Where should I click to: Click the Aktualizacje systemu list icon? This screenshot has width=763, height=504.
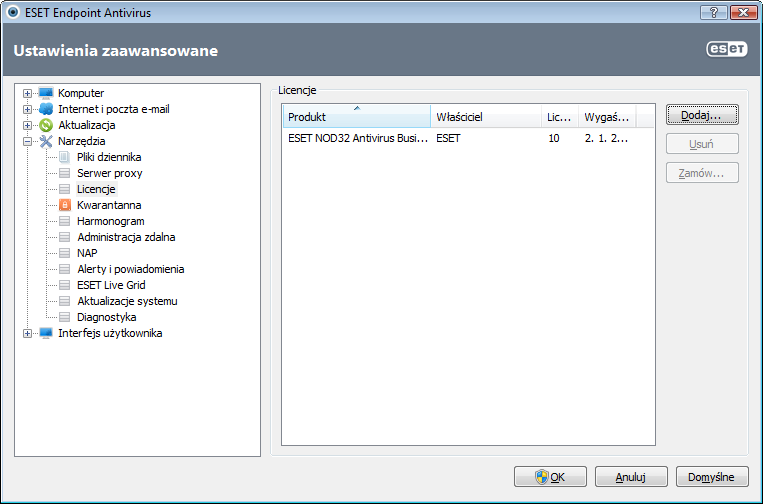tap(64, 301)
